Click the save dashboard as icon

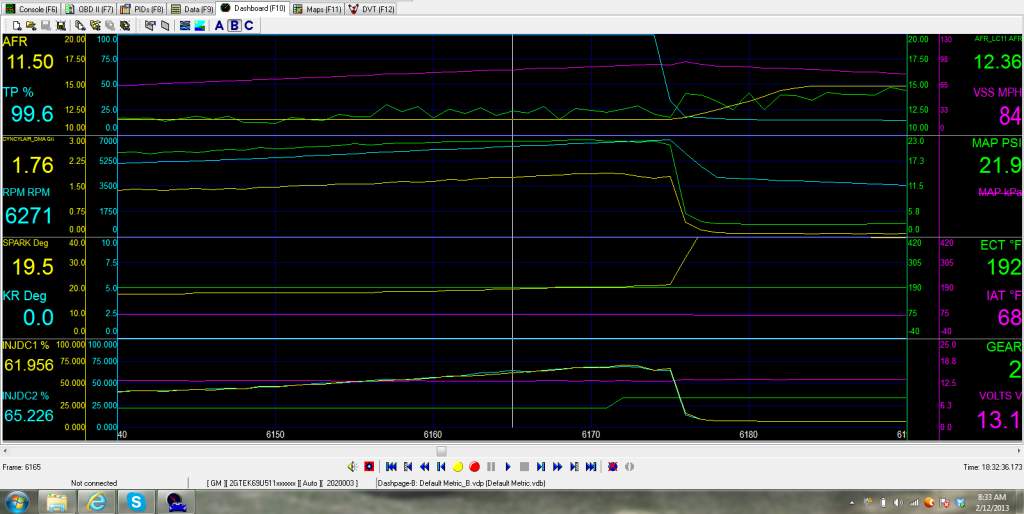[124, 25]
